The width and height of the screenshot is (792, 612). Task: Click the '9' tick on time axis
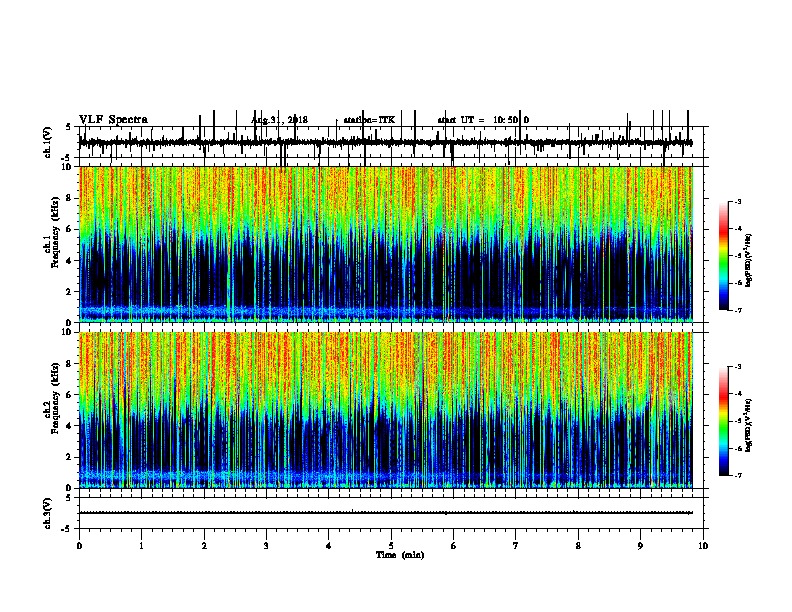tap(640, 545)
